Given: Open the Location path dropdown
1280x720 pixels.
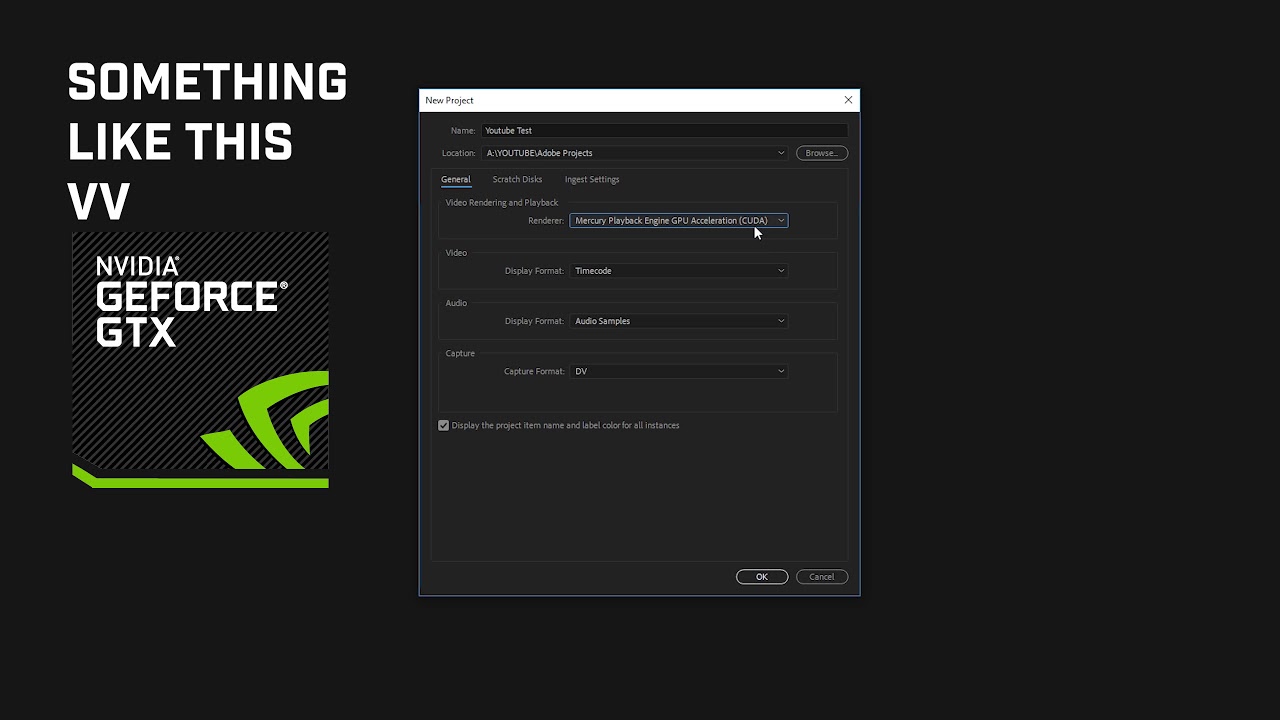Looking at the screenshot, I should coord(635,153).
